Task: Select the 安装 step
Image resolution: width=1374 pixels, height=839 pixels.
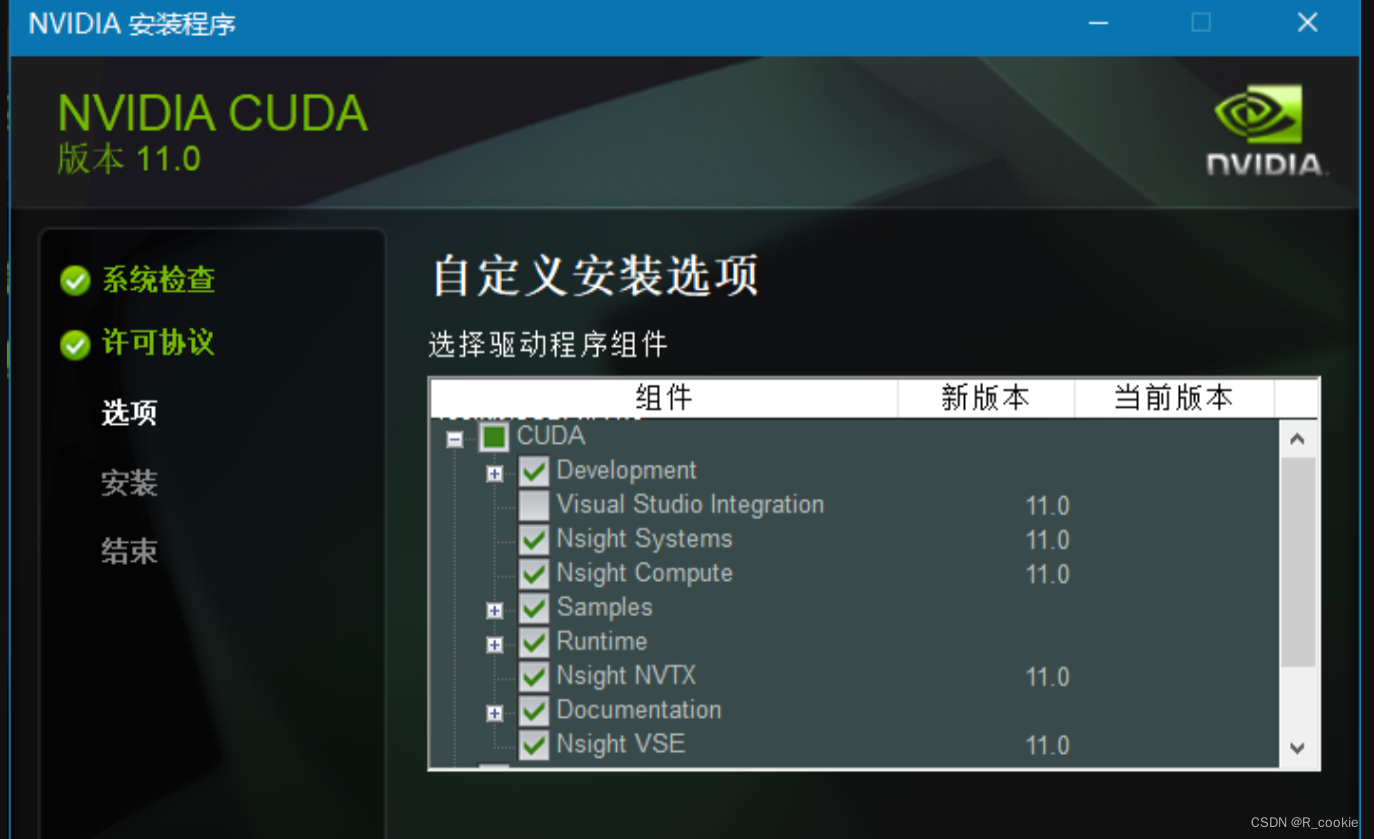Action: point(129,484)
